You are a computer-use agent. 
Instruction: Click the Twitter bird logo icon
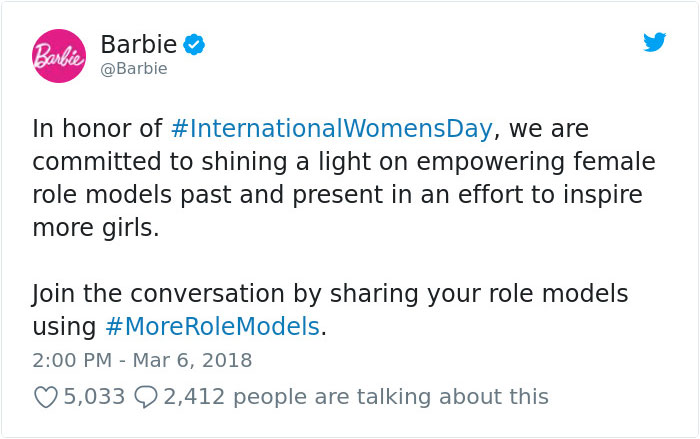(654, 43)
